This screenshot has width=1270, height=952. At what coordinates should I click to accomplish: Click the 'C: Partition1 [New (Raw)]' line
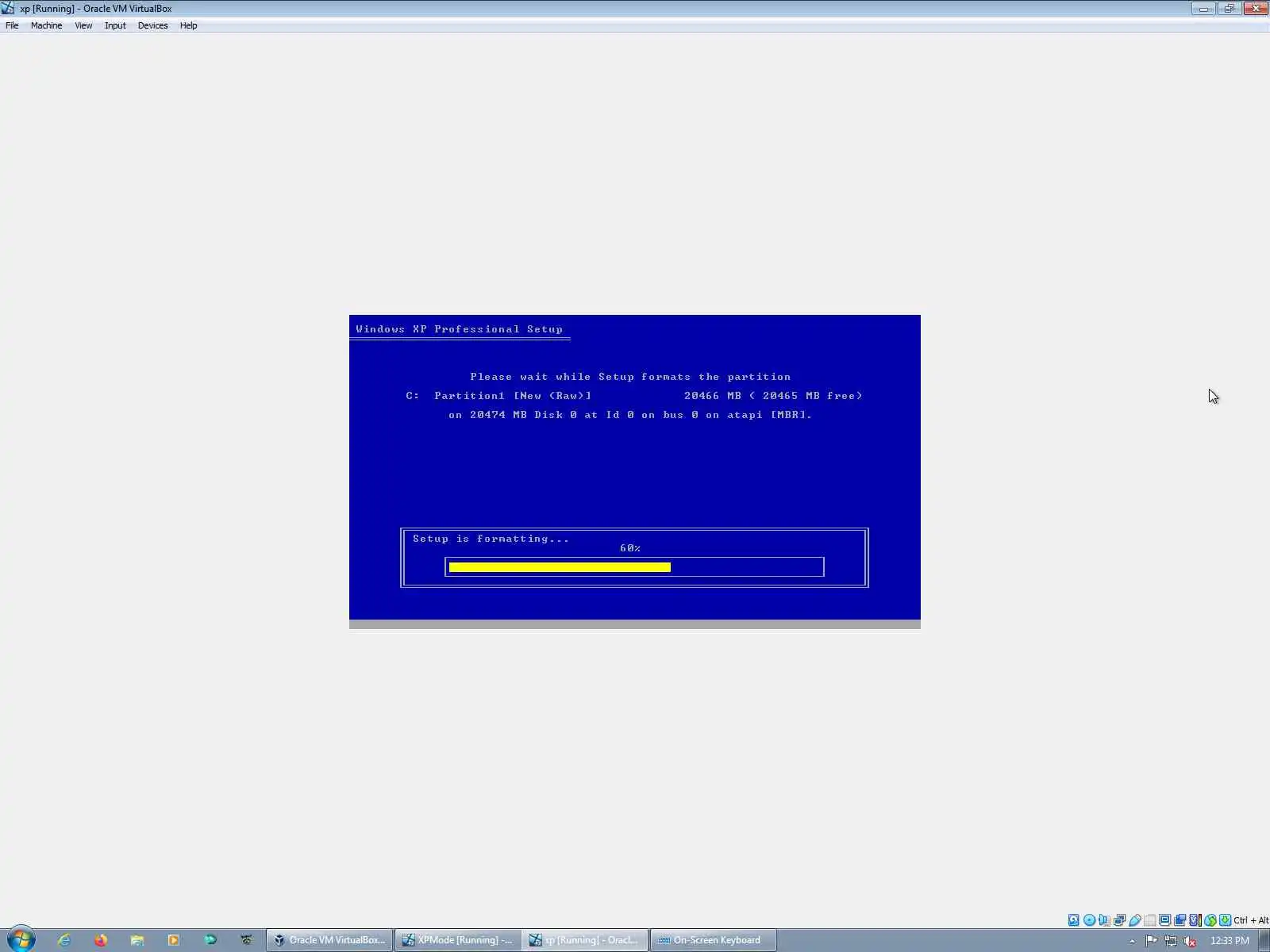pos(634,396)
